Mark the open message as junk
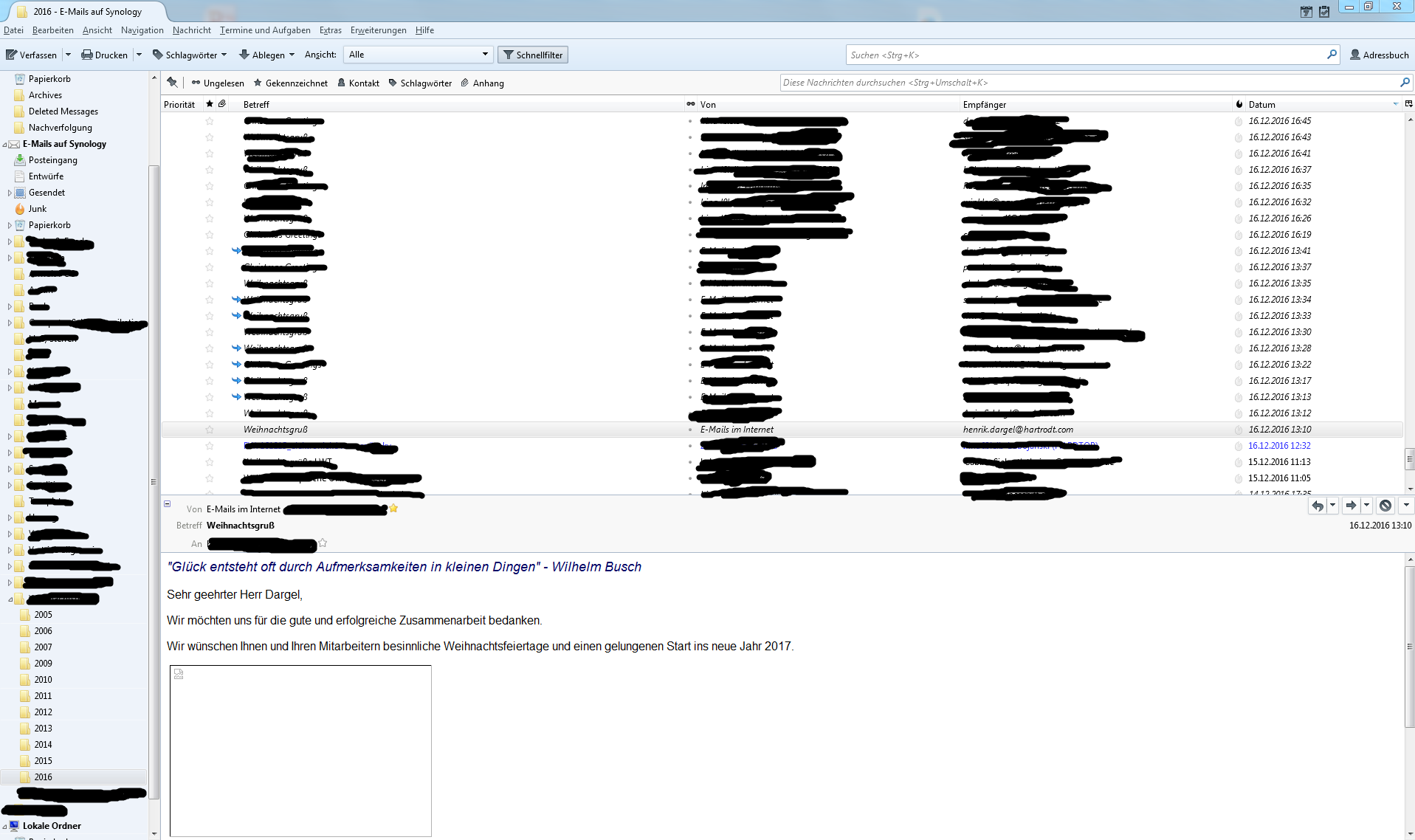This screenshot has height=840, width=1415. [1385, 506]
